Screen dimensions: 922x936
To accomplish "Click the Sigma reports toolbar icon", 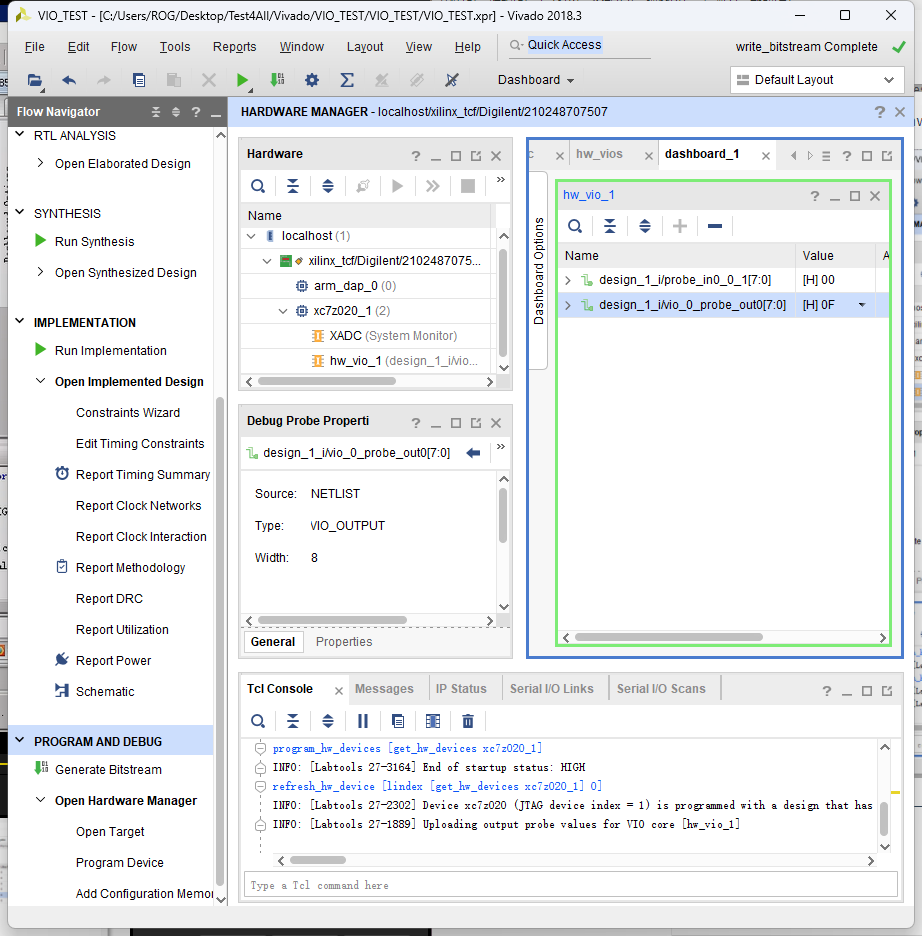I will click(347, 80).
